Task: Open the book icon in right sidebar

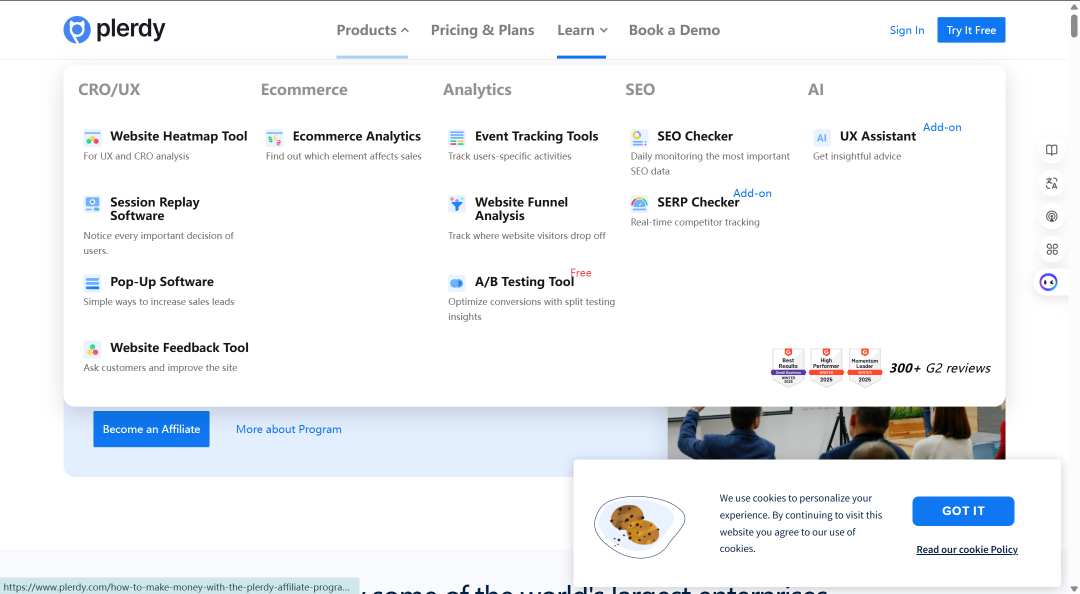Action: coord(1052,150)
